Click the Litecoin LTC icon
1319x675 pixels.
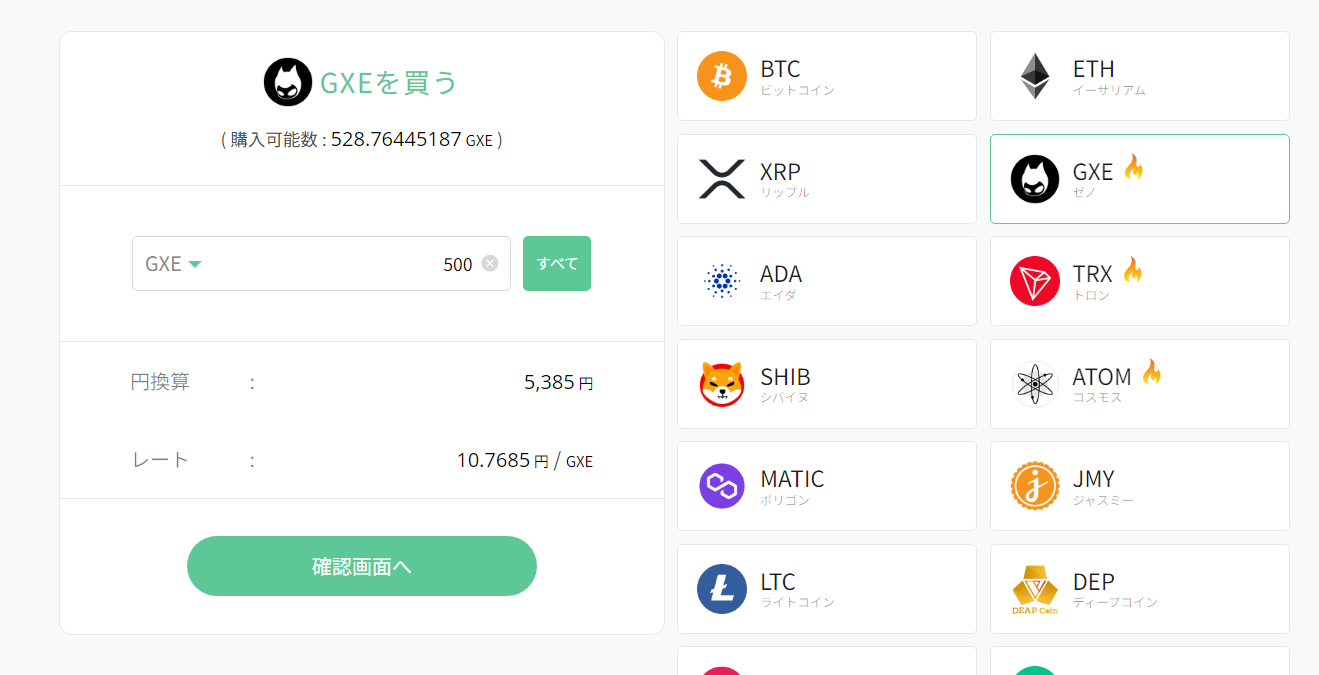coord(722,589)
